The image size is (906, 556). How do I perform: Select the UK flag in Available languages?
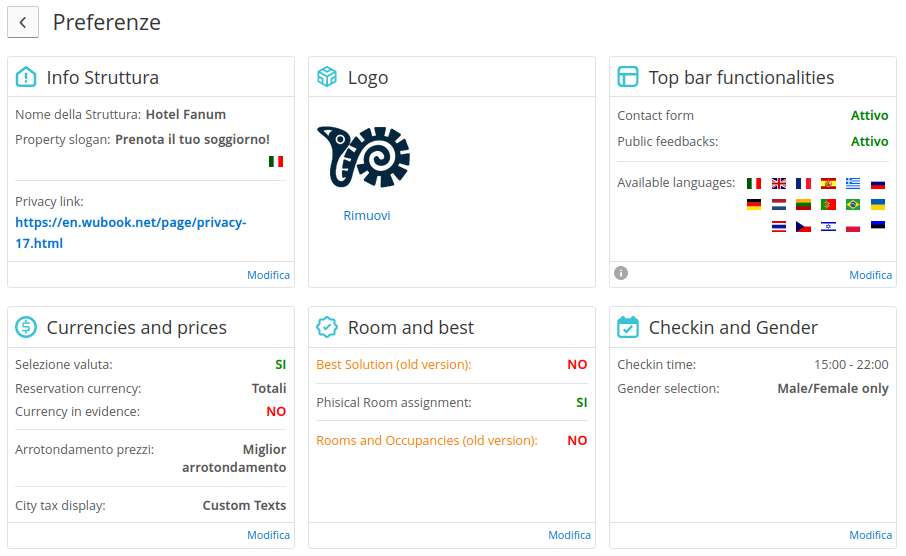tap(779, 184)
